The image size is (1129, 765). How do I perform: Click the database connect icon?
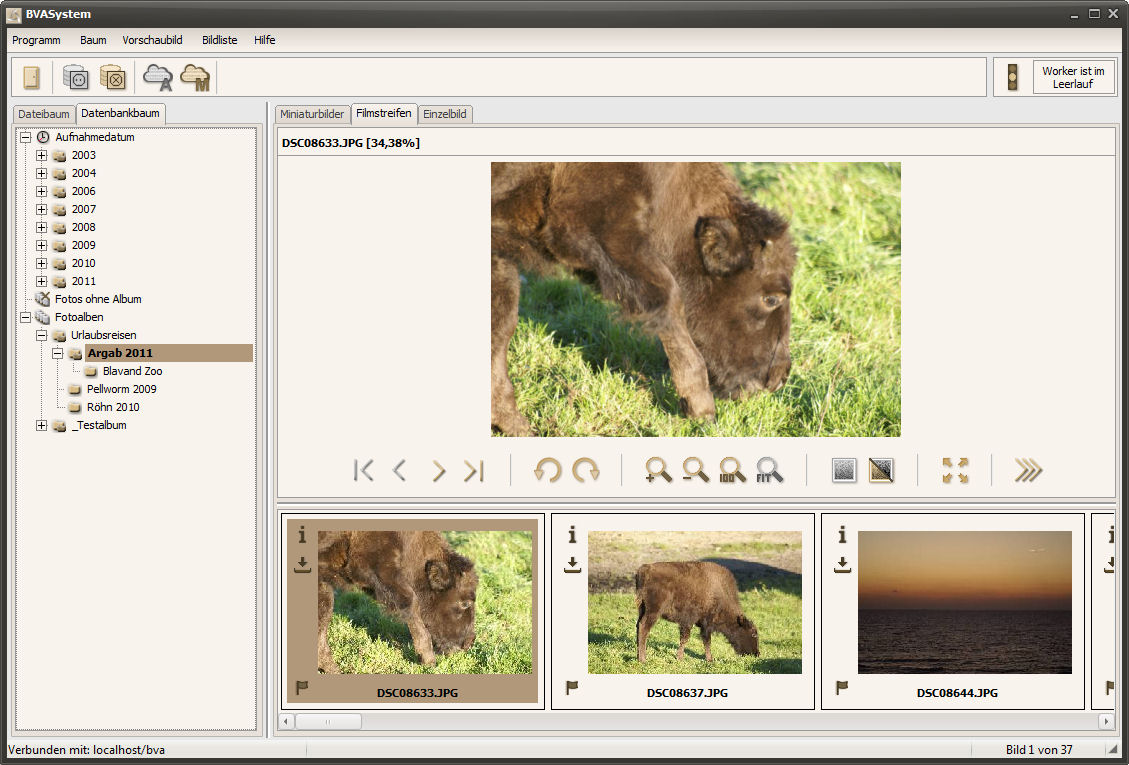(76, 77)
